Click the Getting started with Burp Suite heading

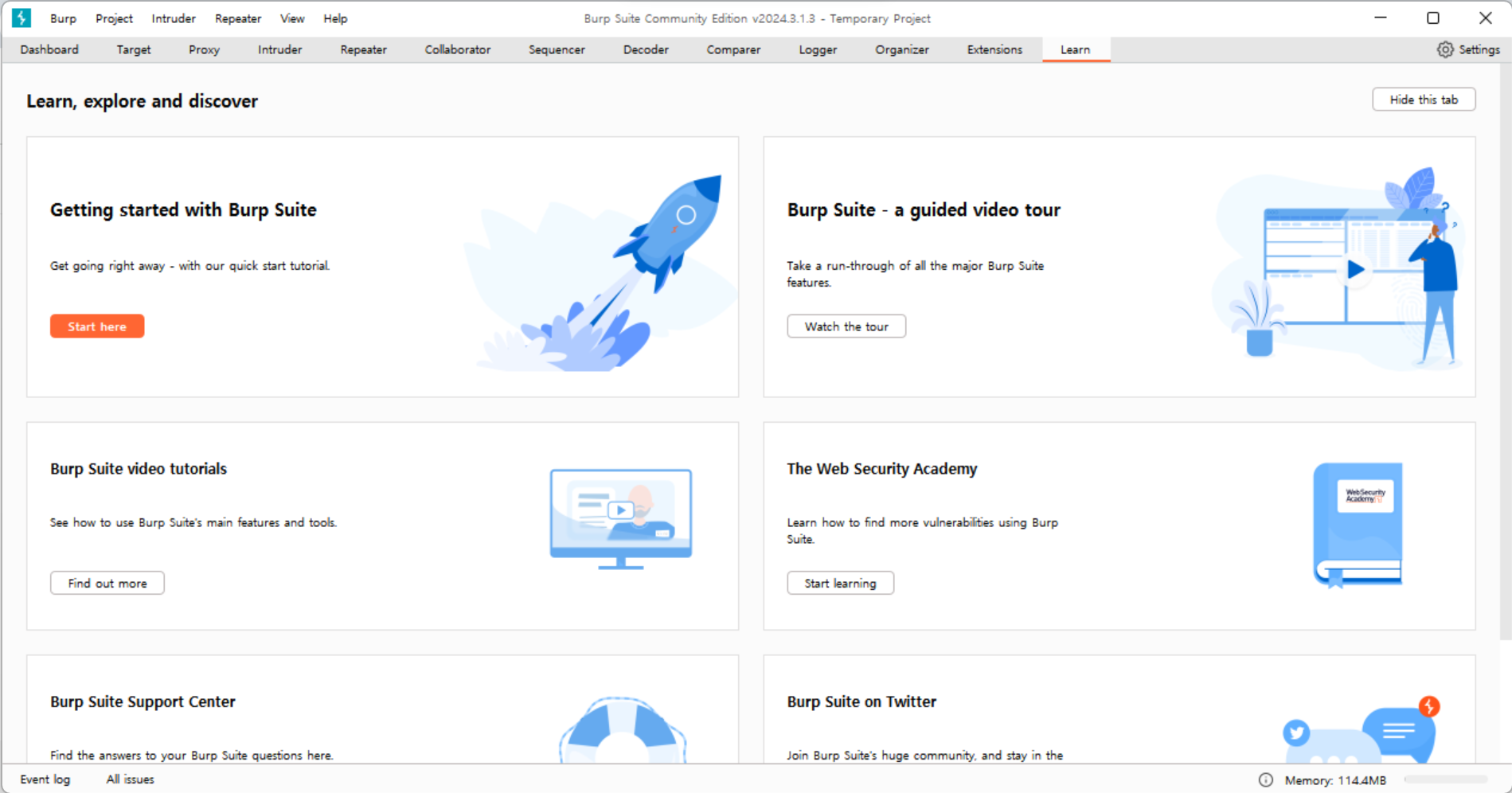tap(183, 209)
